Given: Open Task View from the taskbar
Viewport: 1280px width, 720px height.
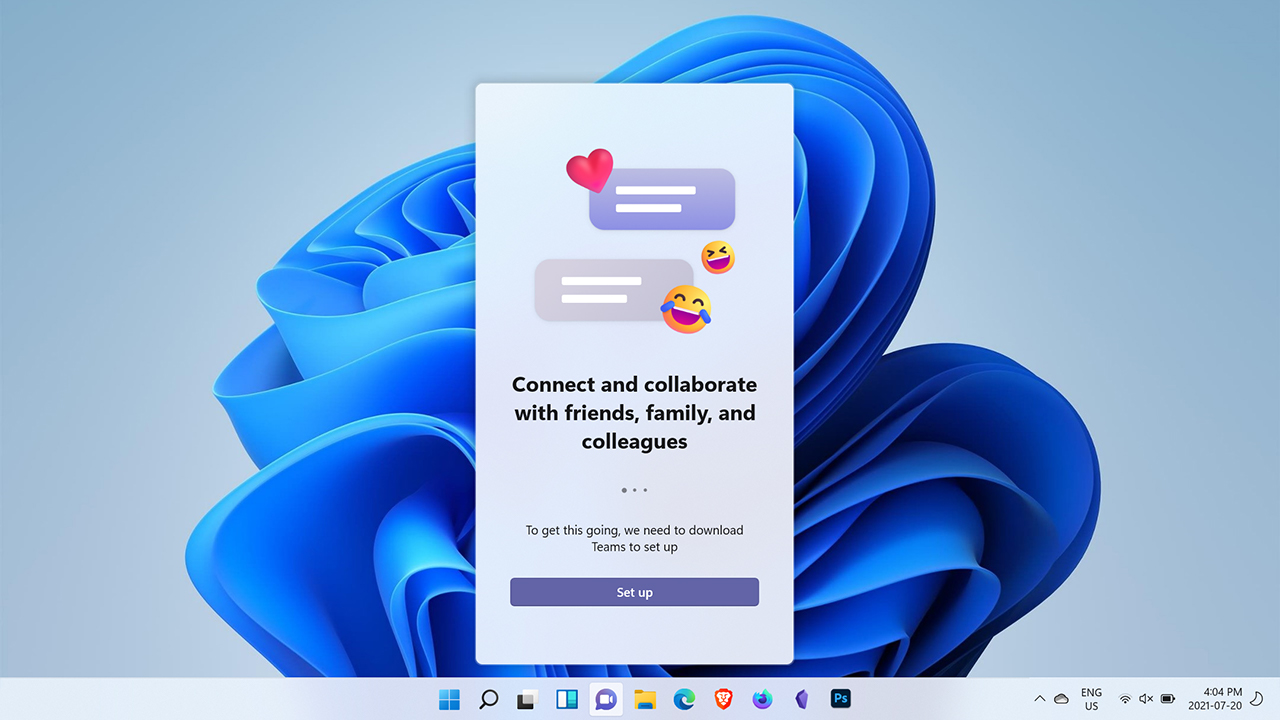Looking at the screenshot, I should click(x=527, y=699).
